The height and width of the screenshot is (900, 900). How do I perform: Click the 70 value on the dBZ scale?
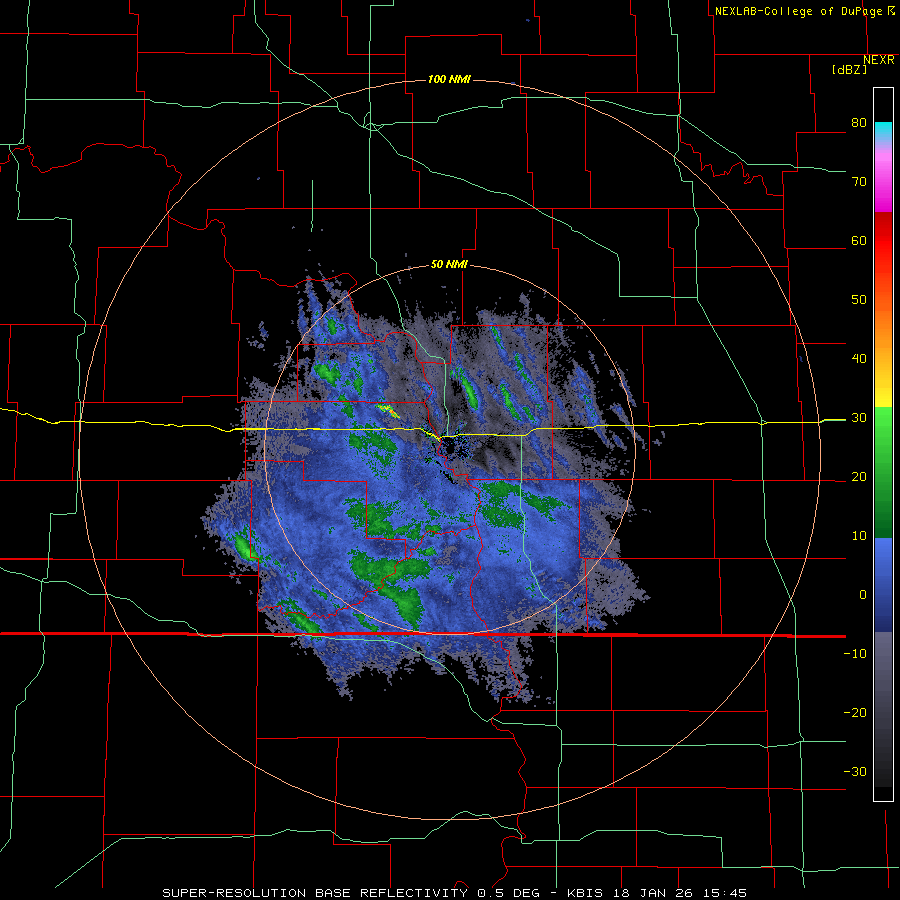(859, 181)
